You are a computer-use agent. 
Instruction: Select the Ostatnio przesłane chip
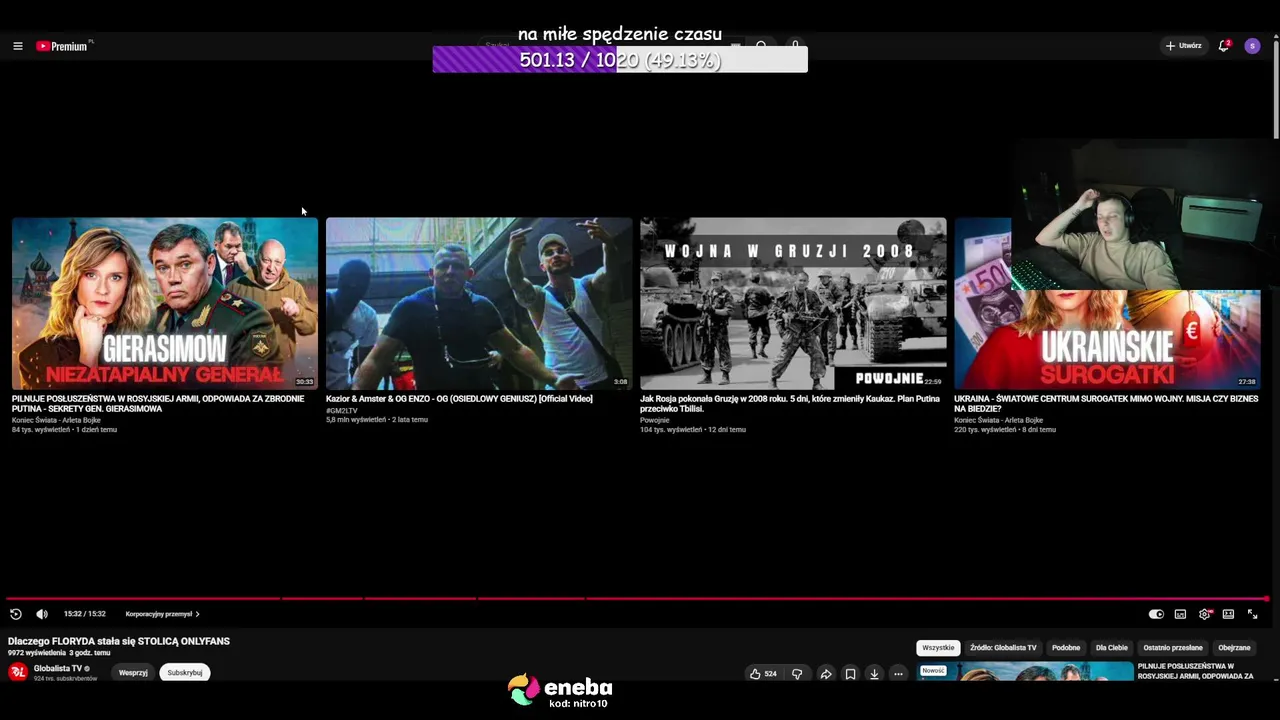1173,648
